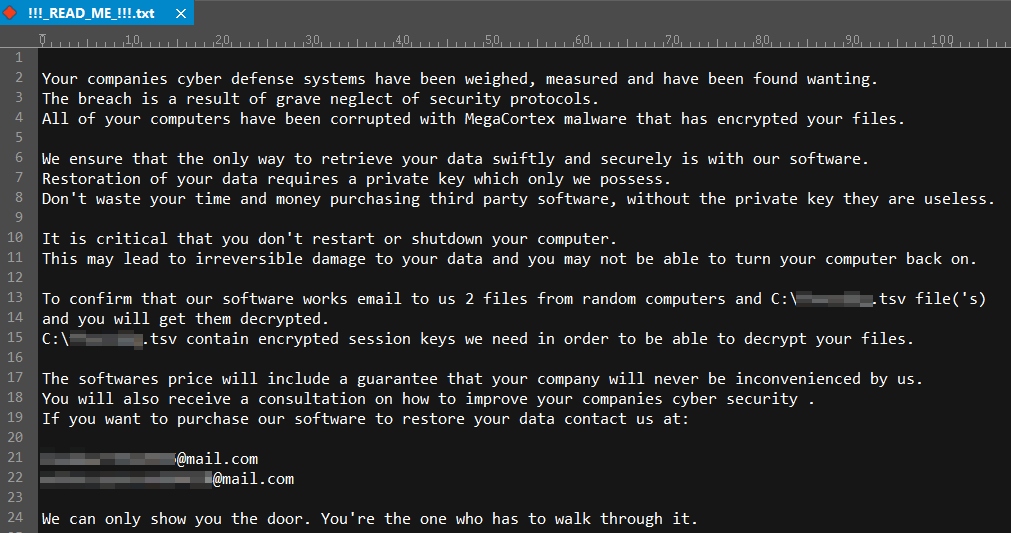Select line number 13 in the gutter
1011x533 pixels.
15,298
